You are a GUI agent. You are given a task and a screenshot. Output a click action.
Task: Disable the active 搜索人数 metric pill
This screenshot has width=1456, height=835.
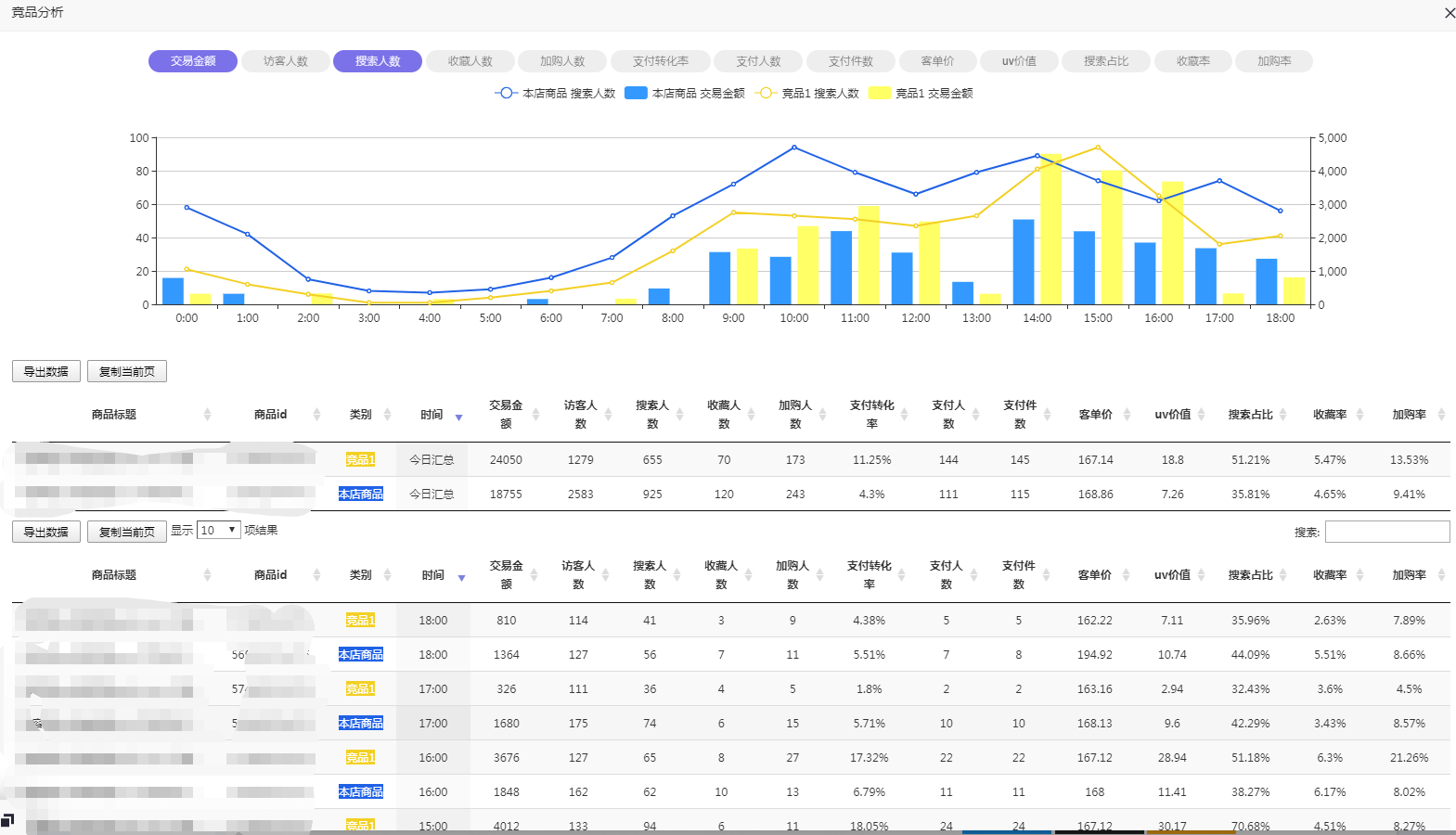pyautogui.click(x=378, y=61)
